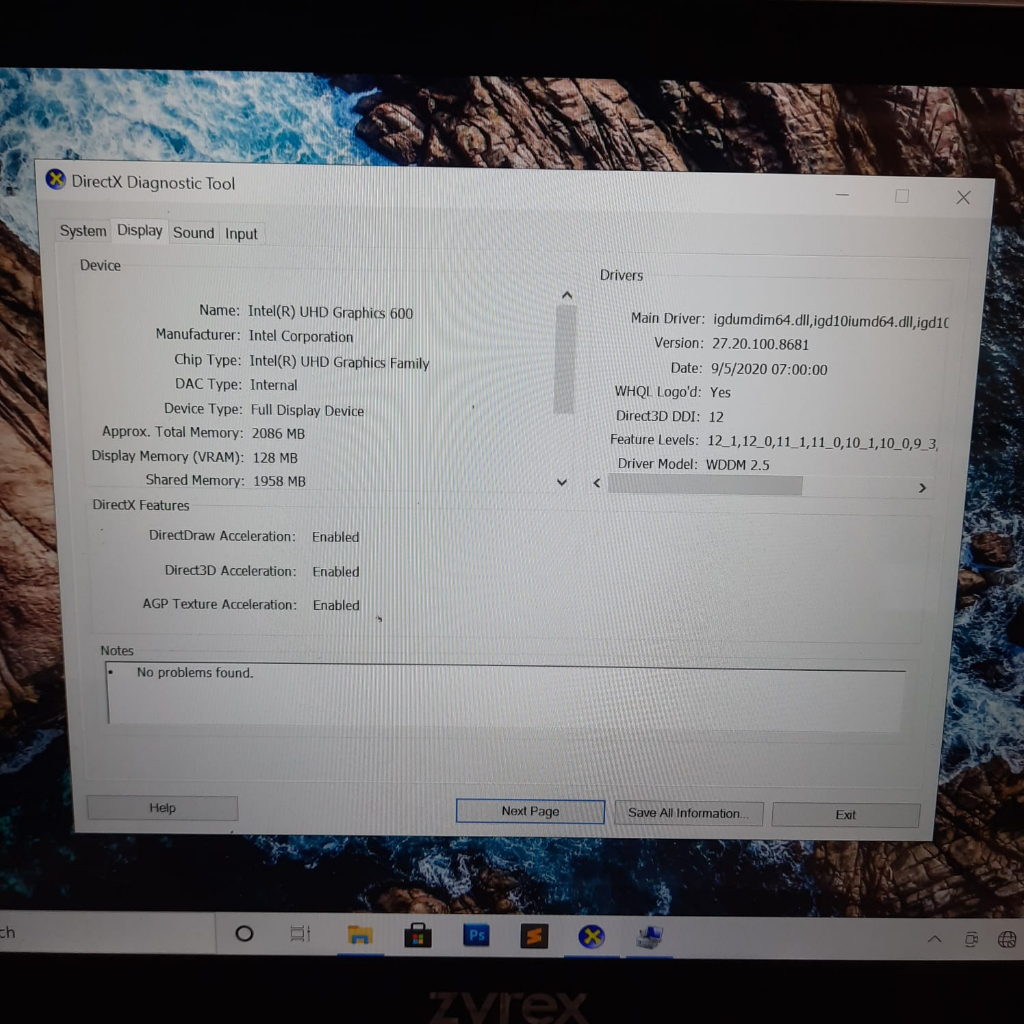
Task: Click the network globe tray icon
Action: click(1007, 940)
